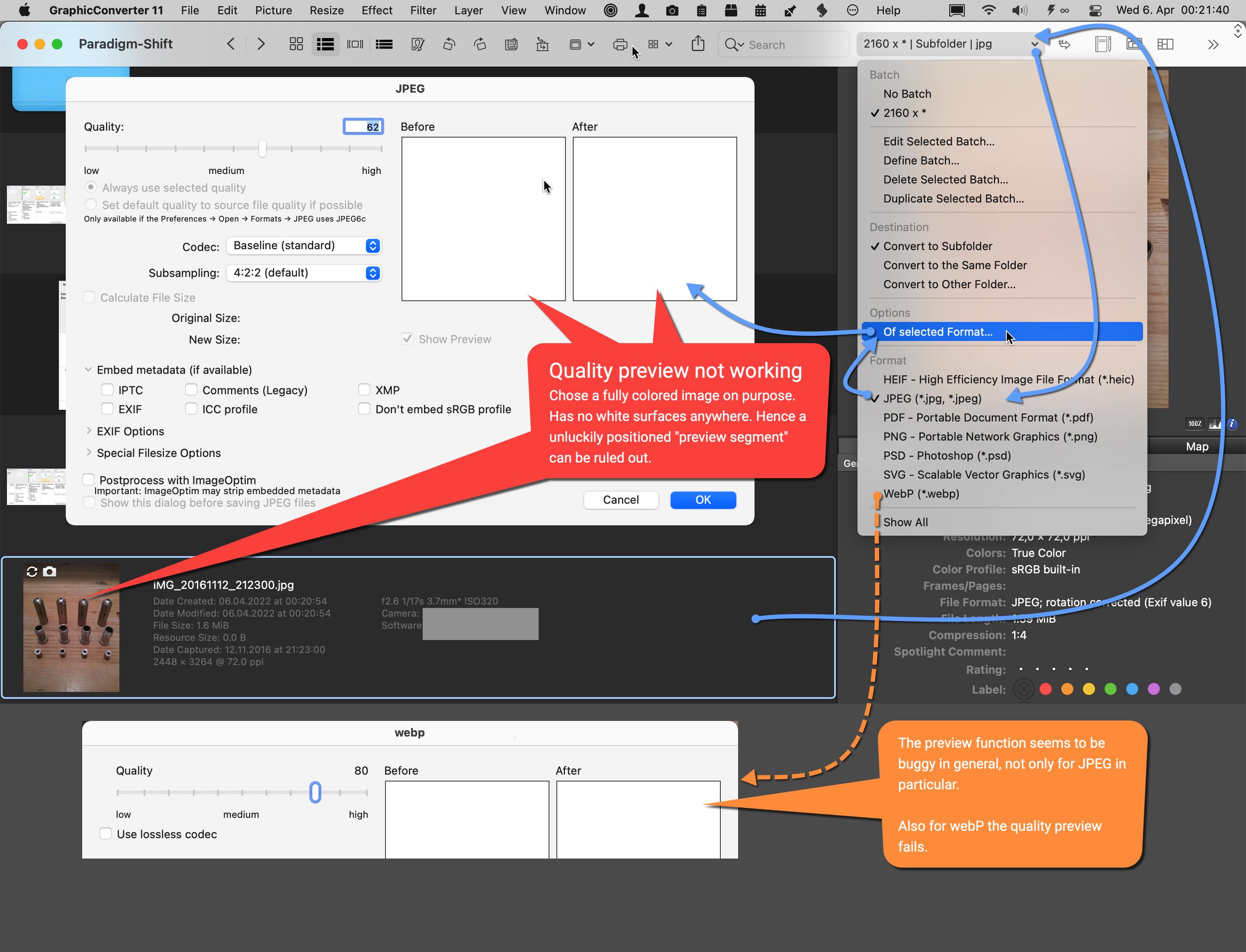Toggle Calculate File Size checkbox
The height and width of the screenshot is (952, 1246).
tap(90, 297)
